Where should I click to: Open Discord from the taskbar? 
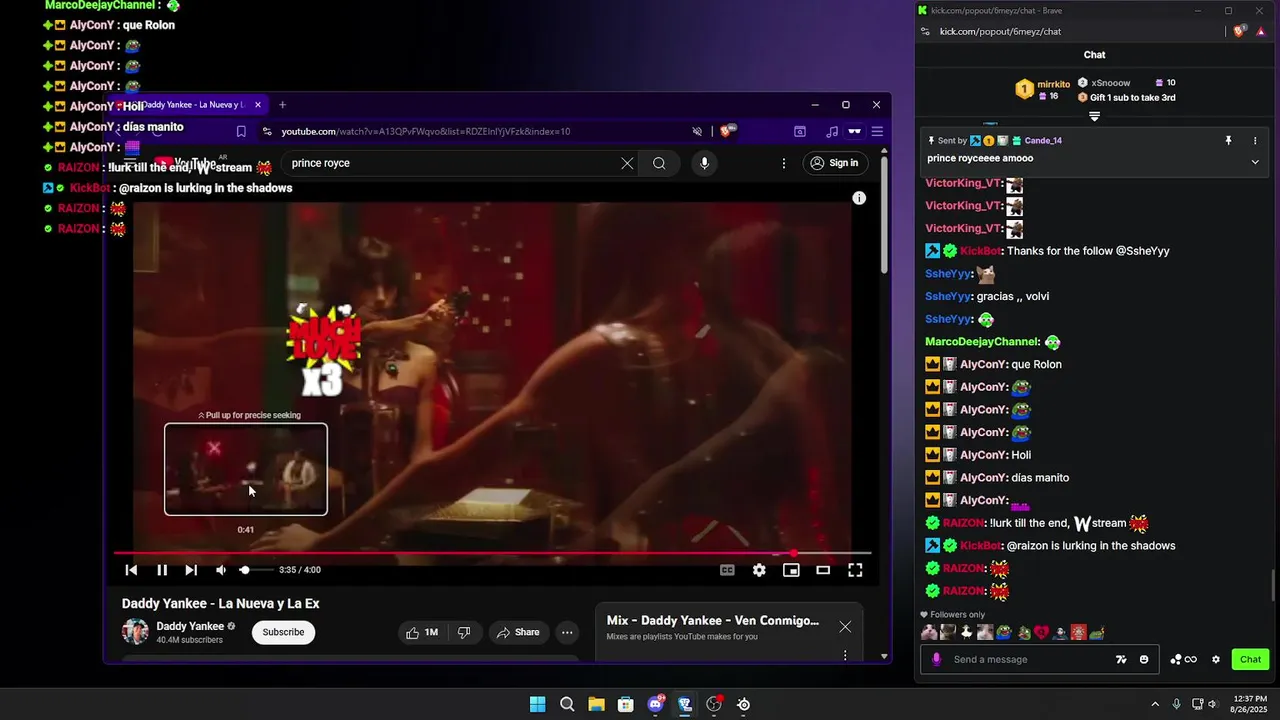[655, 704]
